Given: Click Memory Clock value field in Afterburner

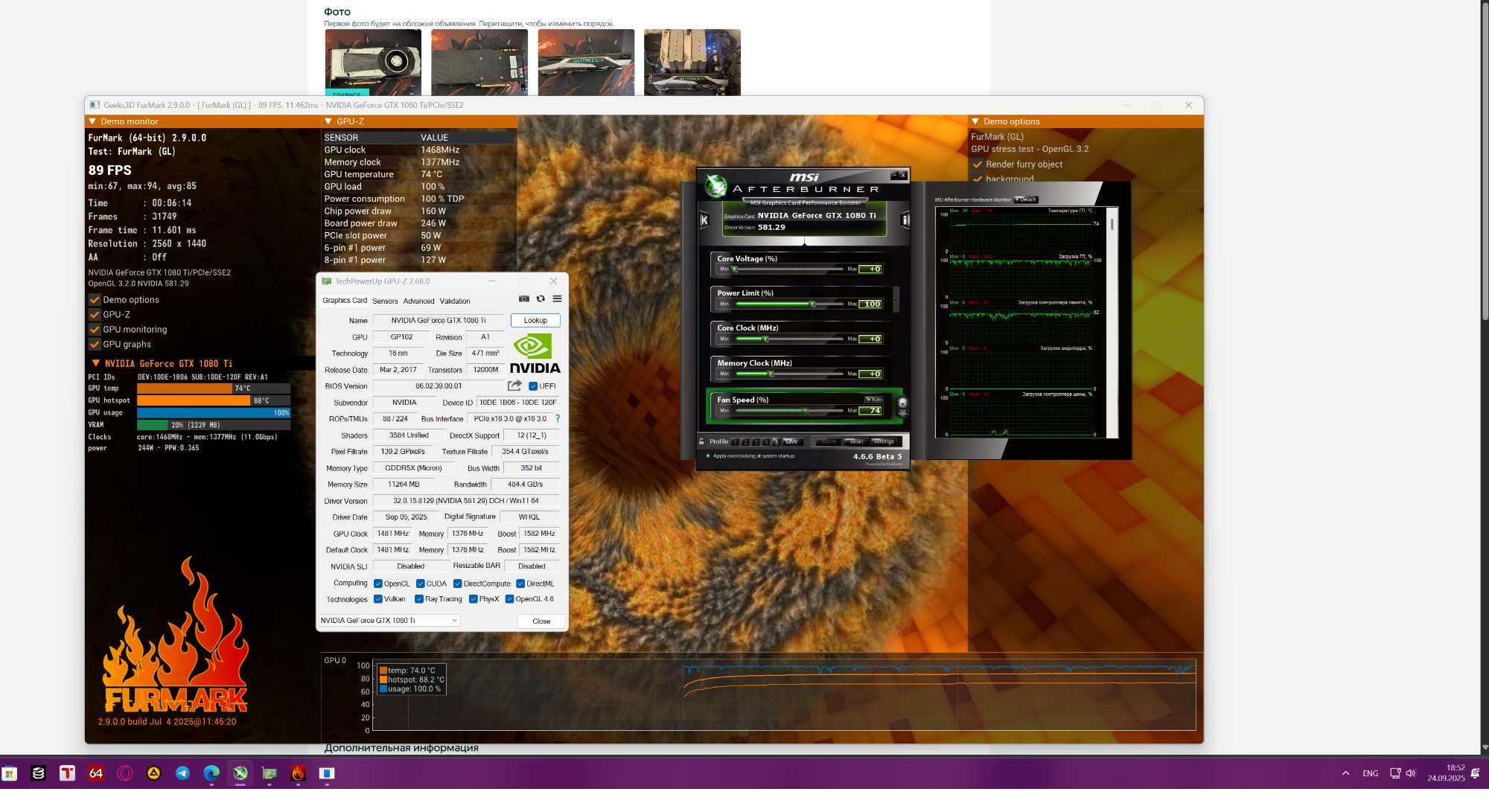Looking at the screenshot, I should pyautogui.click(x=870, y=374).
